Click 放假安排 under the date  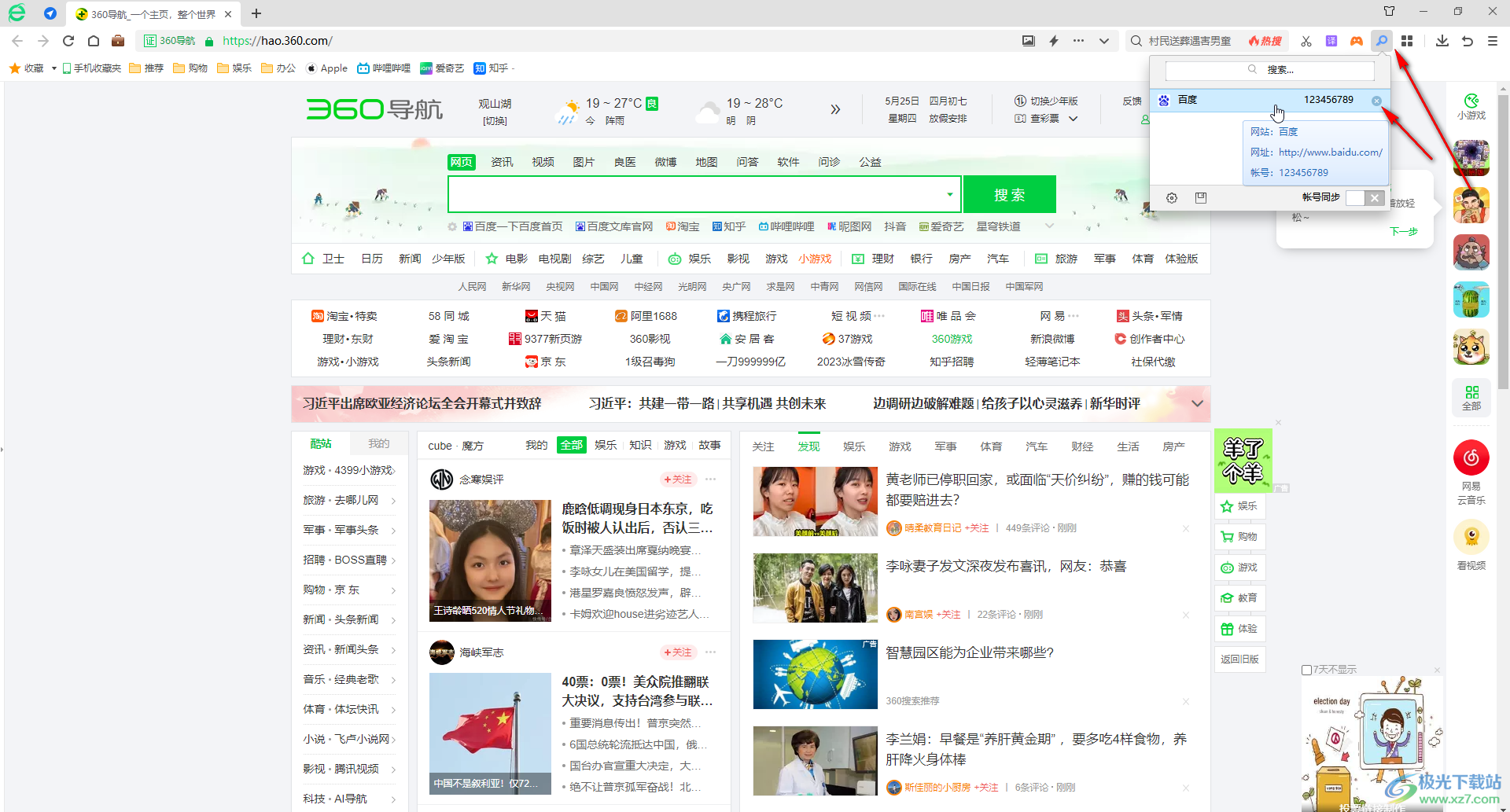(948, 119)
